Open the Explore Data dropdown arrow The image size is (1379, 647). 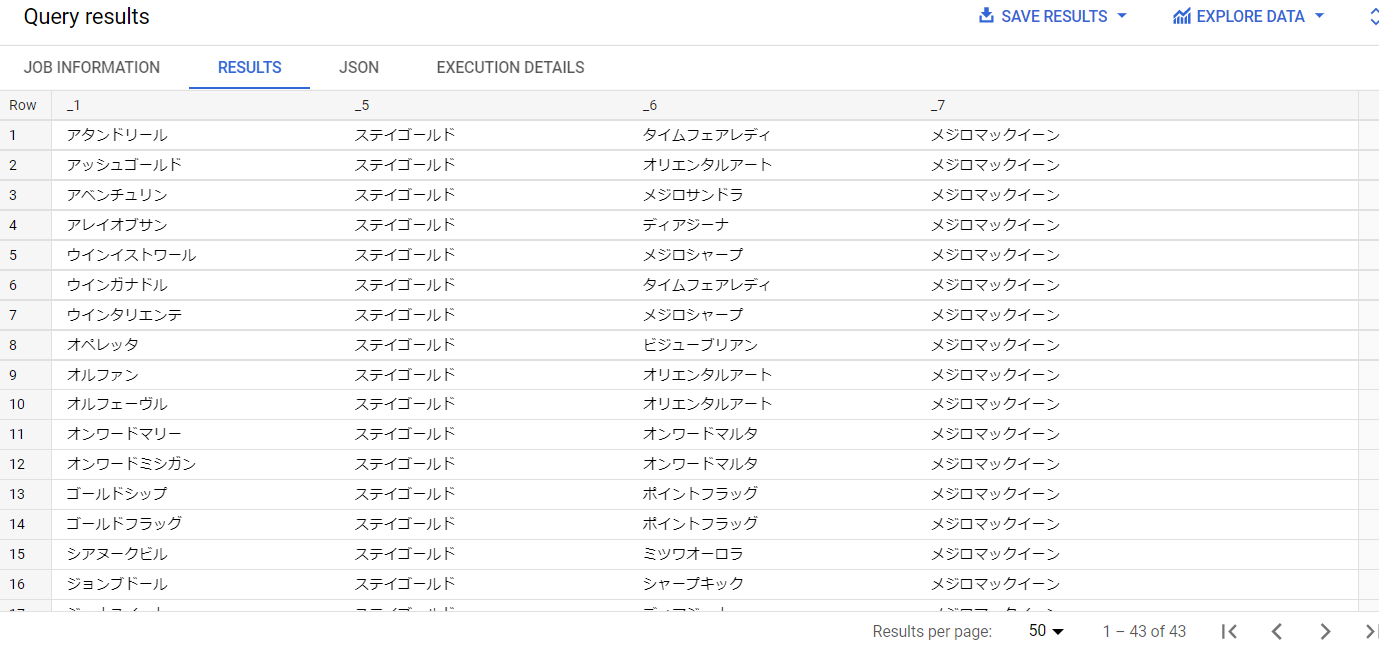(1319, 16)
